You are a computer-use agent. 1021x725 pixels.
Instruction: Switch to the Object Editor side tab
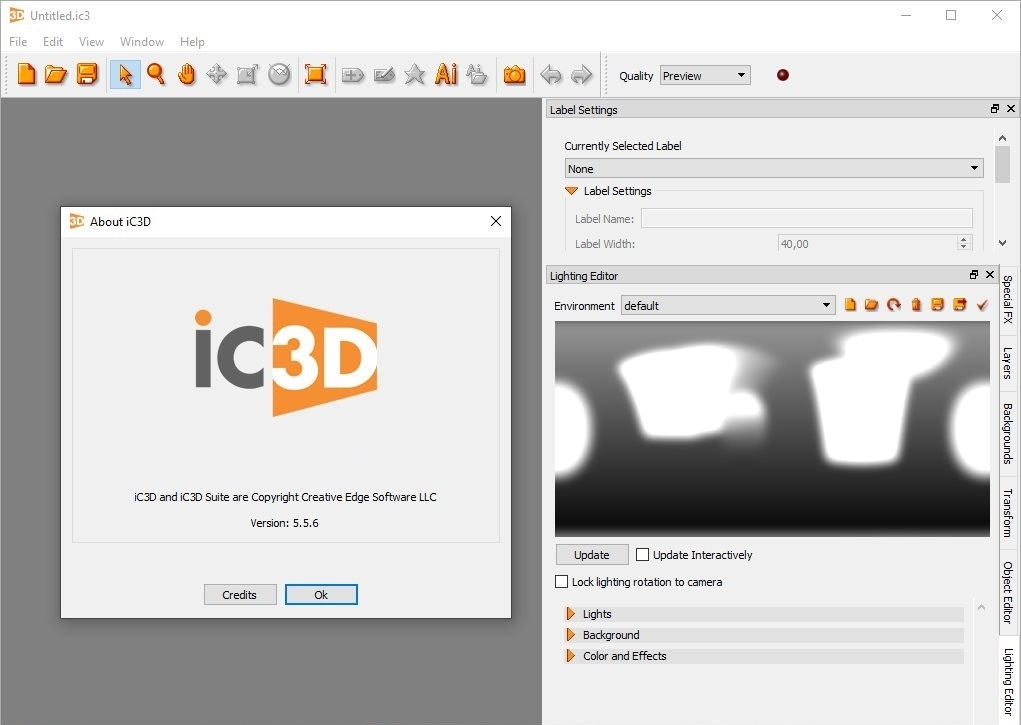pyautogui.click(x=1008, y=592)
